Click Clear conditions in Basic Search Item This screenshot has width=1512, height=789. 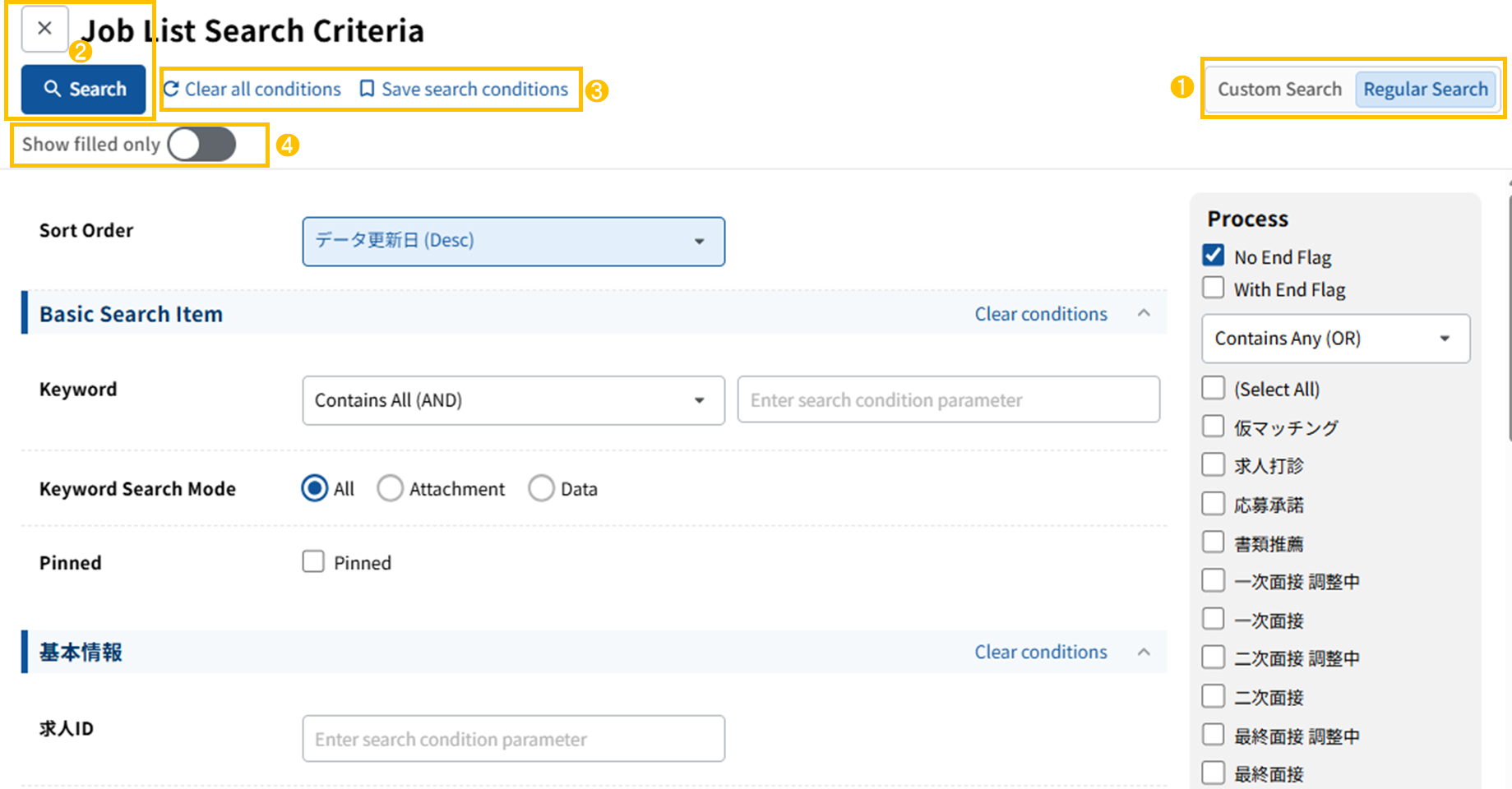point(1040,314)
